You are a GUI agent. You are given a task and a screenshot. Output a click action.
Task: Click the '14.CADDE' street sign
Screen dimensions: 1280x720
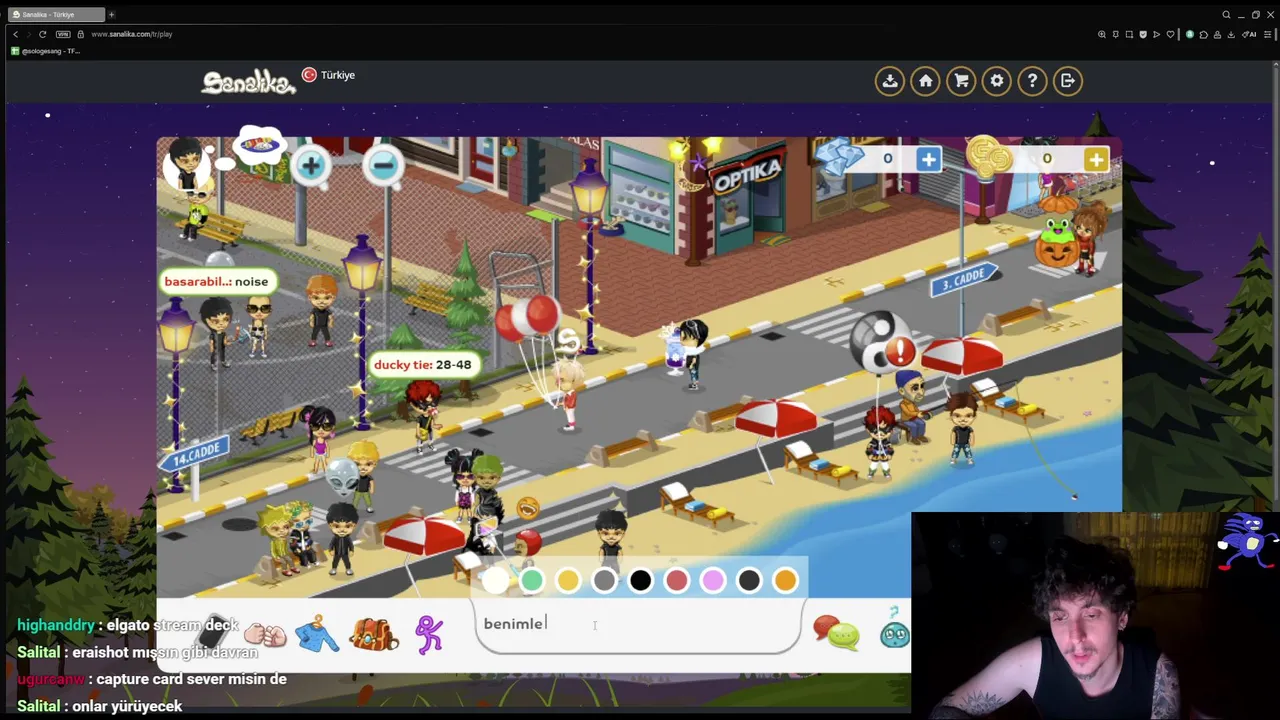pos(196,455)
